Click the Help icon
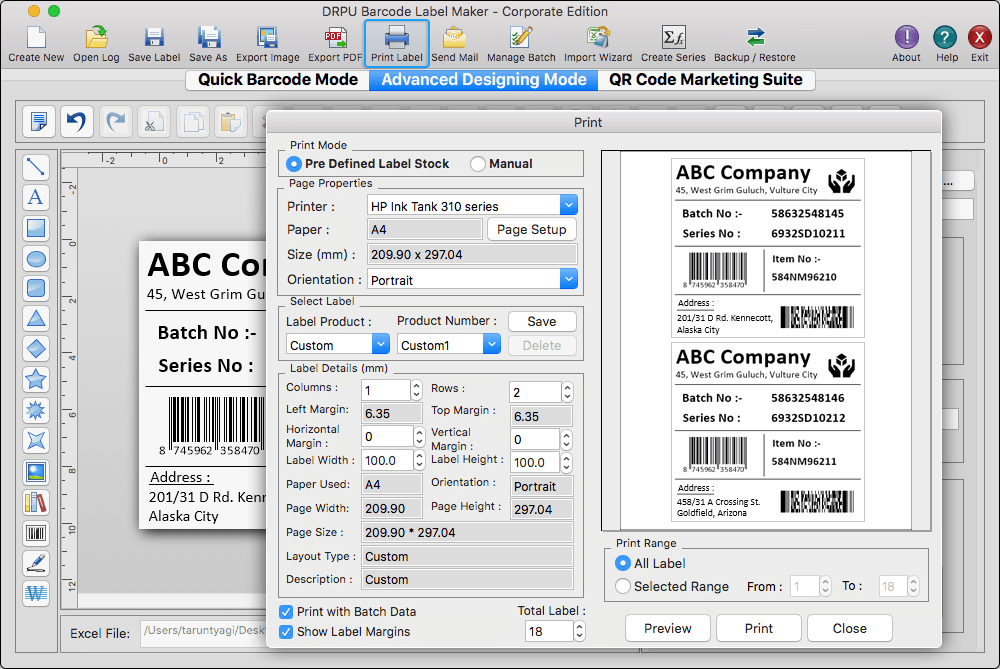This screenshot has width=1000, height=669. click(x=945, y=43)
